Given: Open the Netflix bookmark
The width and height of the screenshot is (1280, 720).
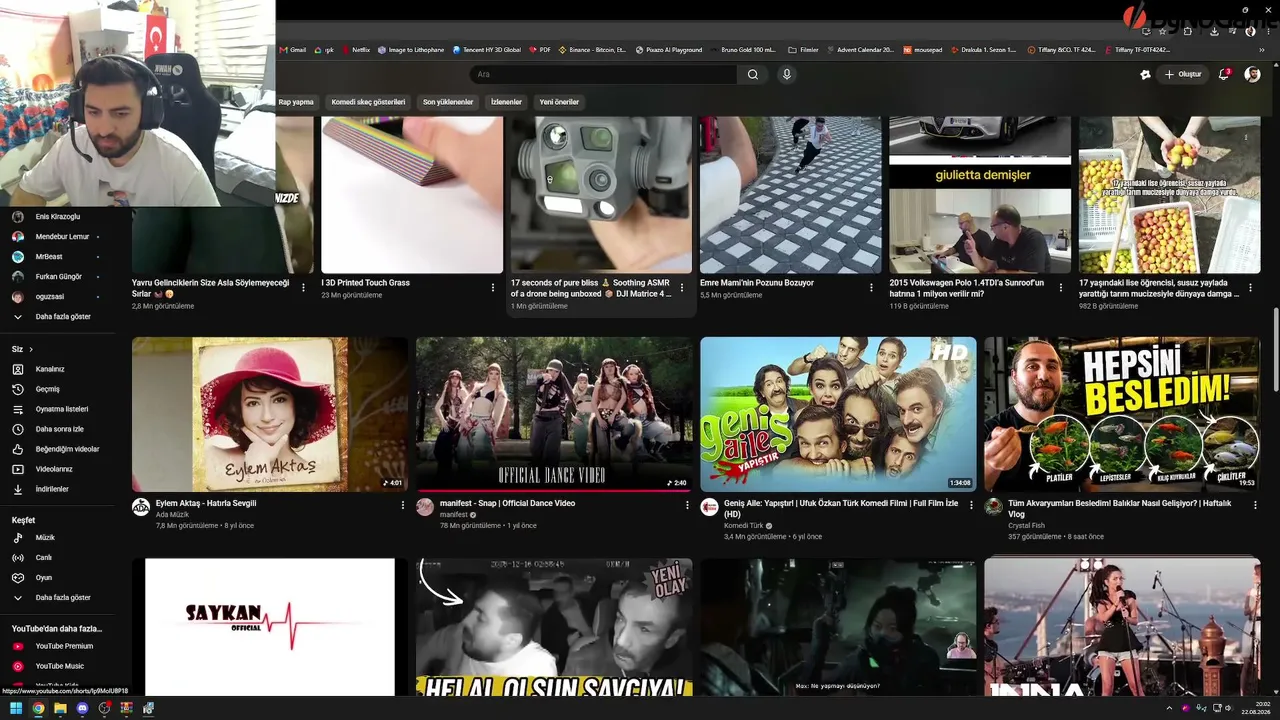Looking at the screenshot, I should (356, 49).
